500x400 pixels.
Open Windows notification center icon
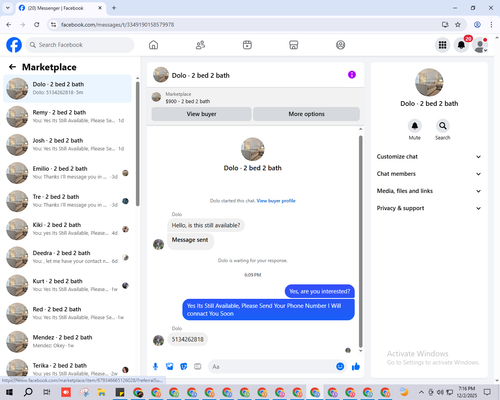[x=487, y=392]
